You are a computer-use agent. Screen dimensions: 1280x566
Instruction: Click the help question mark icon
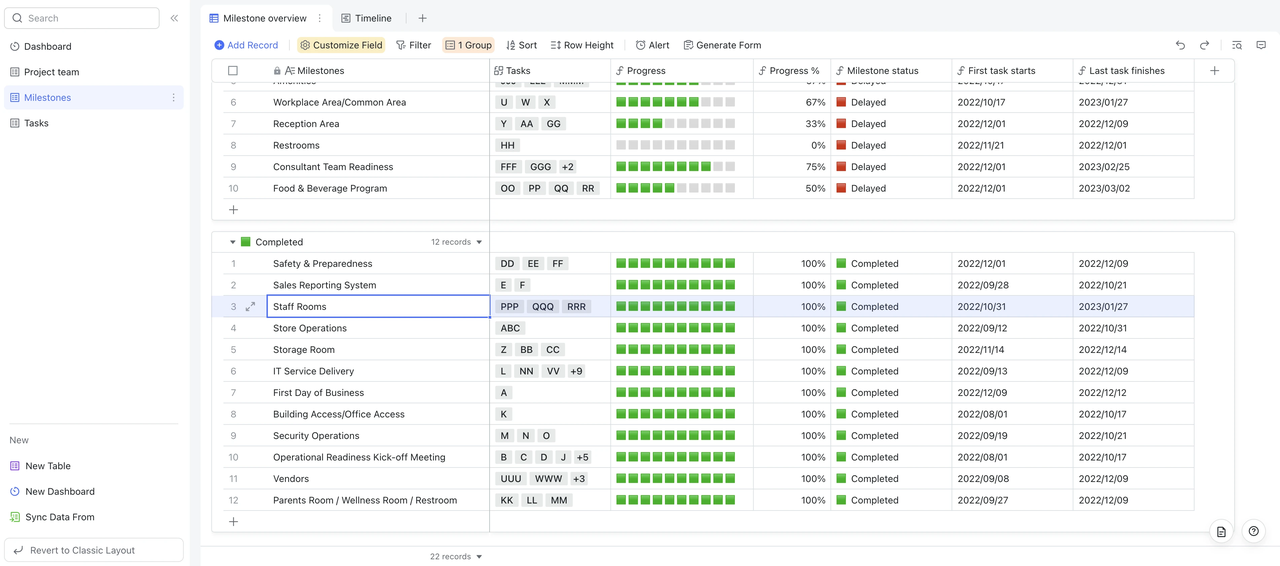tap(1254, 532)
